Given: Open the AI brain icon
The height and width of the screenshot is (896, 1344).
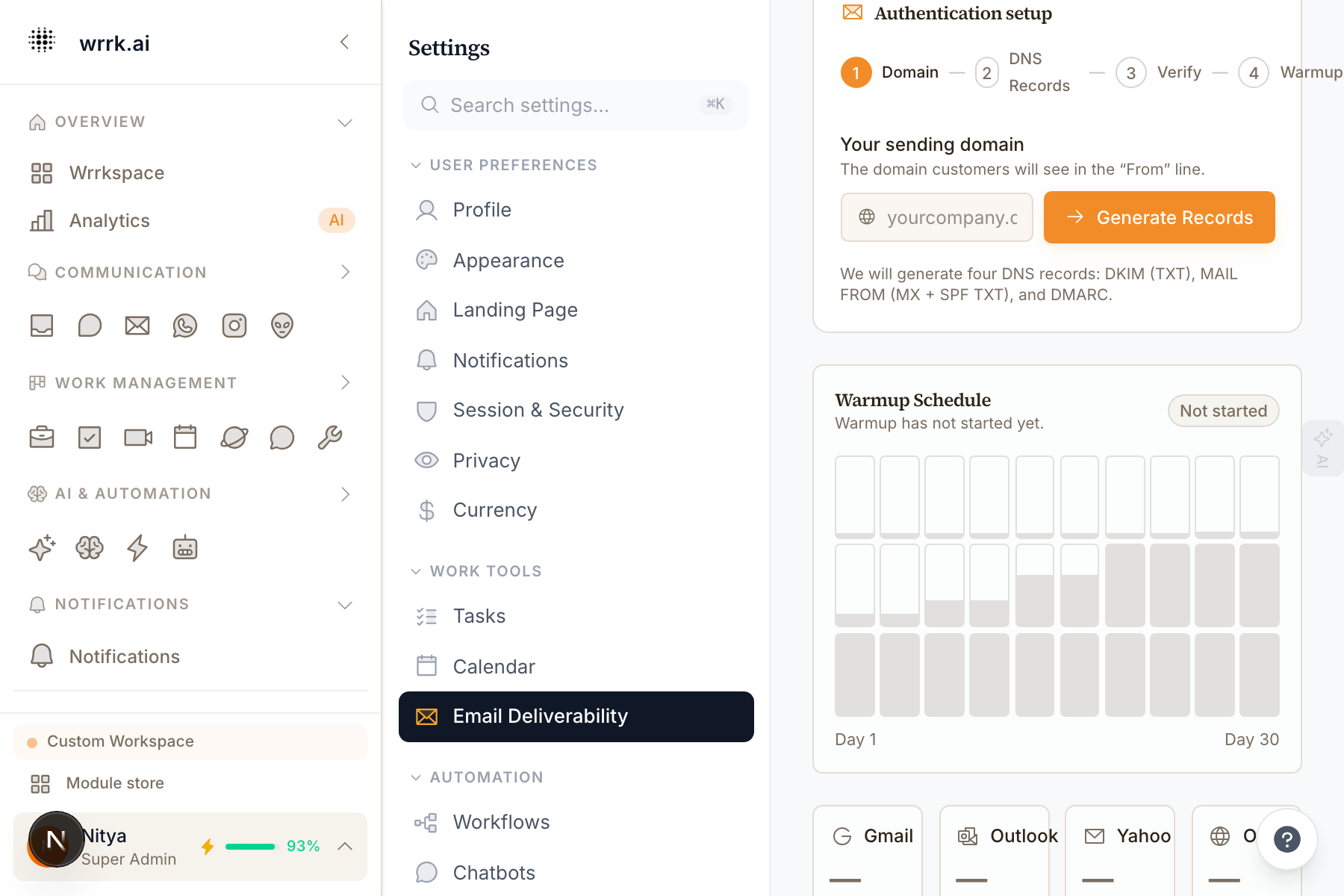Looking at the screenshot, I should 90,548.
